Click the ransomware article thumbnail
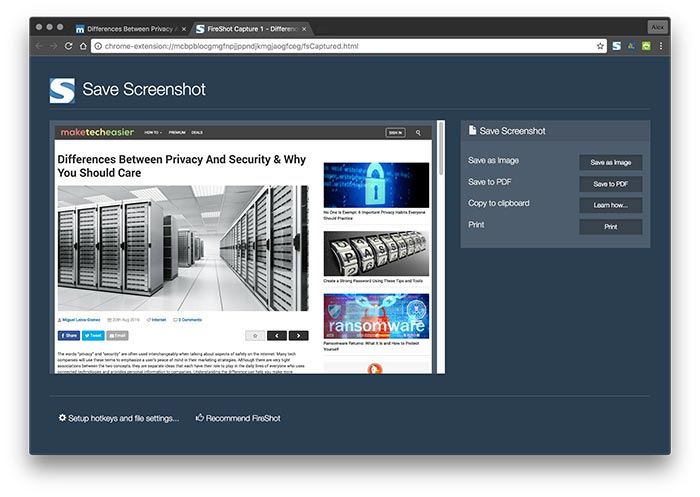 coord(376,316)
